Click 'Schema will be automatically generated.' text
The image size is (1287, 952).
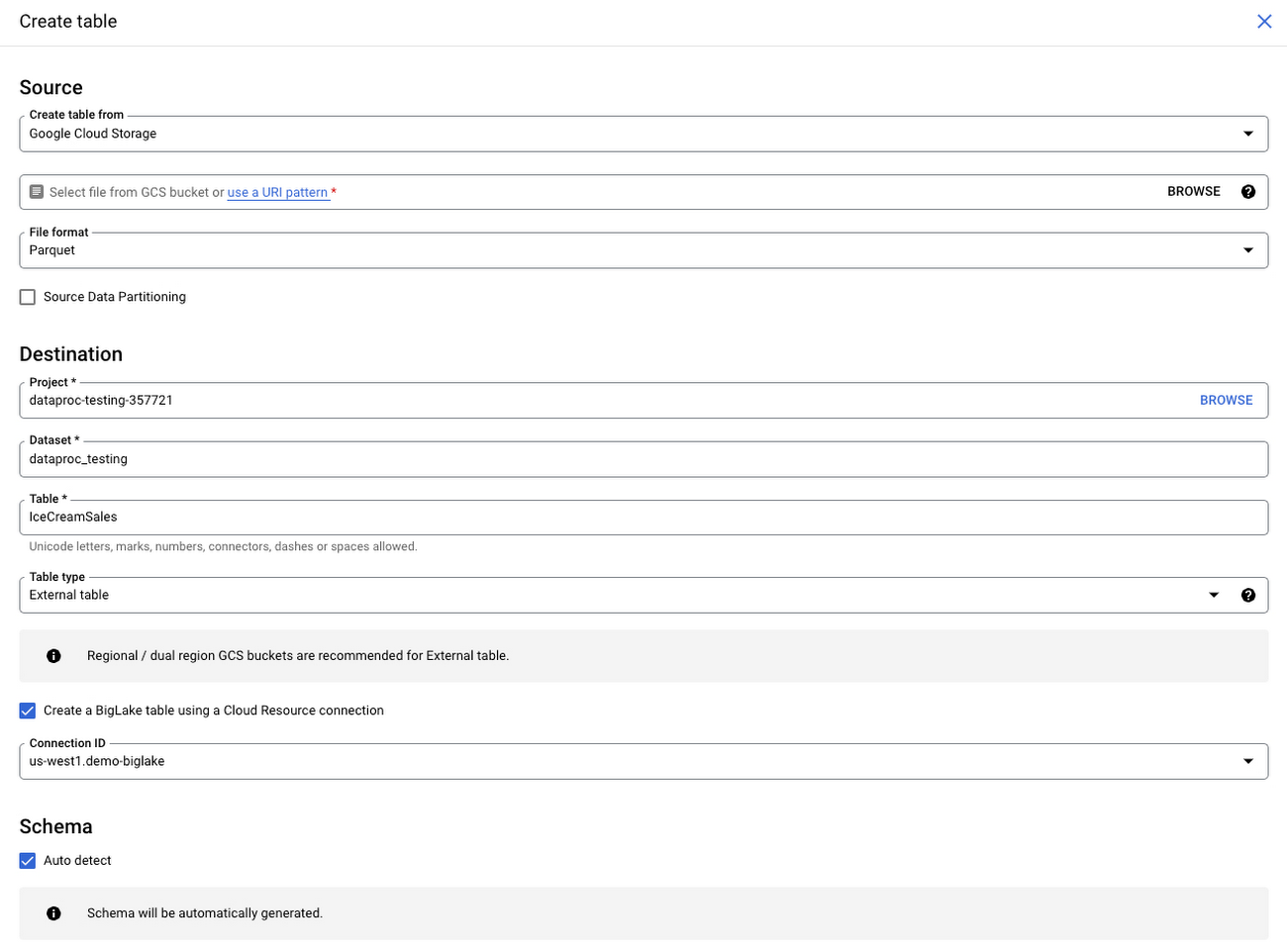pyautogui.click(x=205, y=913)
